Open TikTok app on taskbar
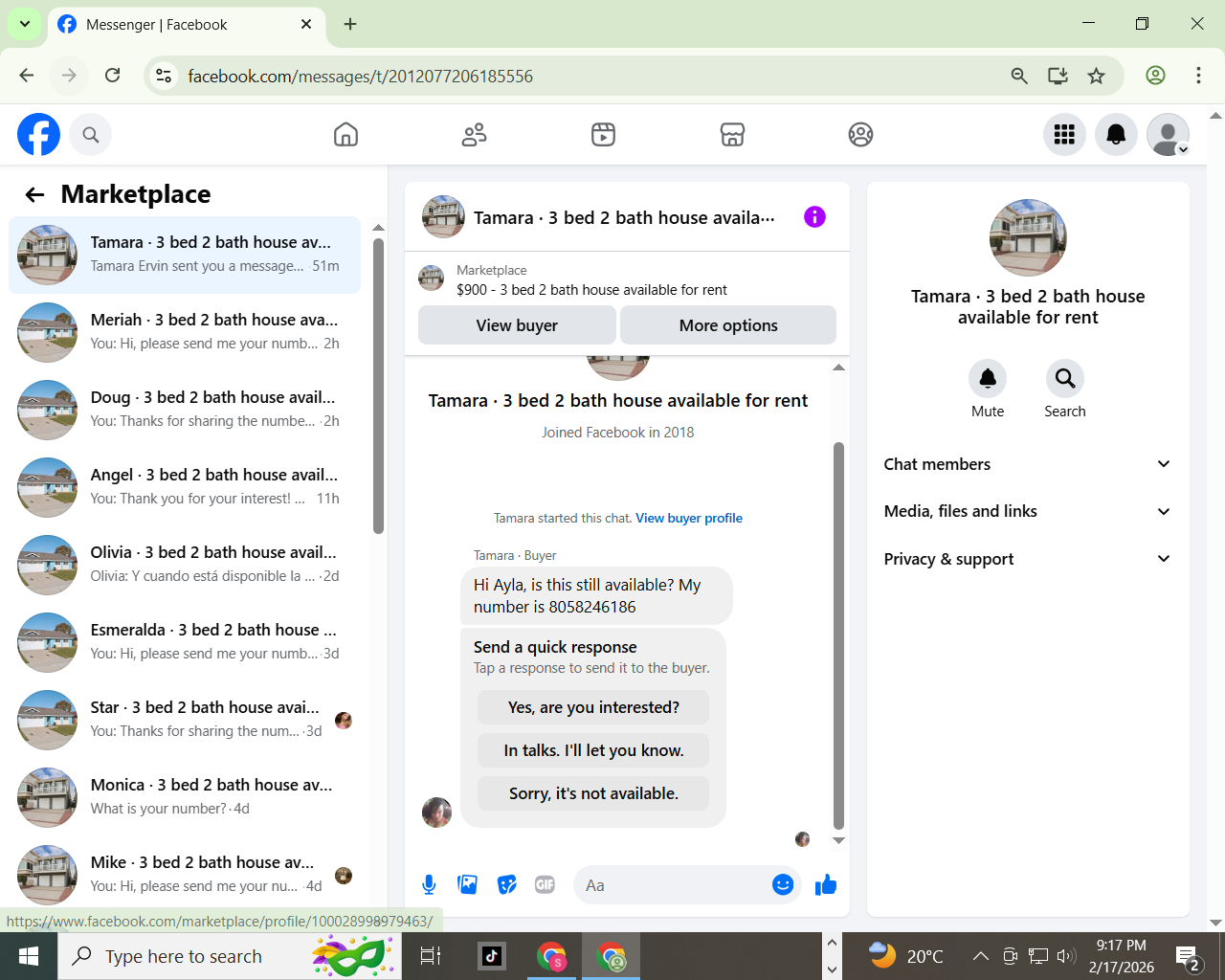1225x980 pixels. tap(492, 956)
